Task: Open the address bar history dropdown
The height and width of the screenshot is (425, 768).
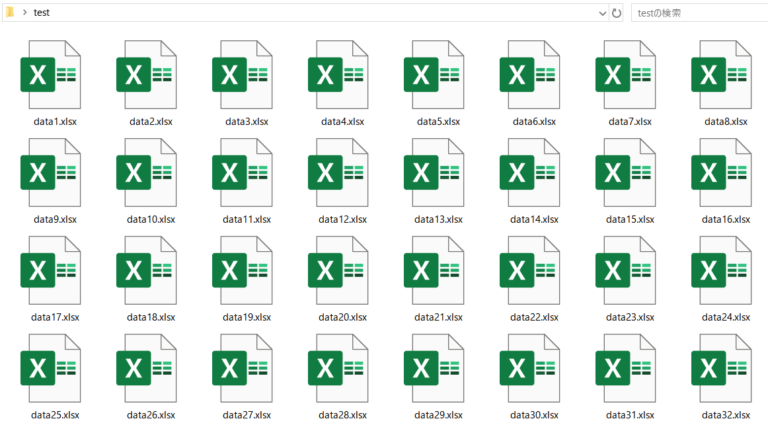Action: click(x=601, y=13)
